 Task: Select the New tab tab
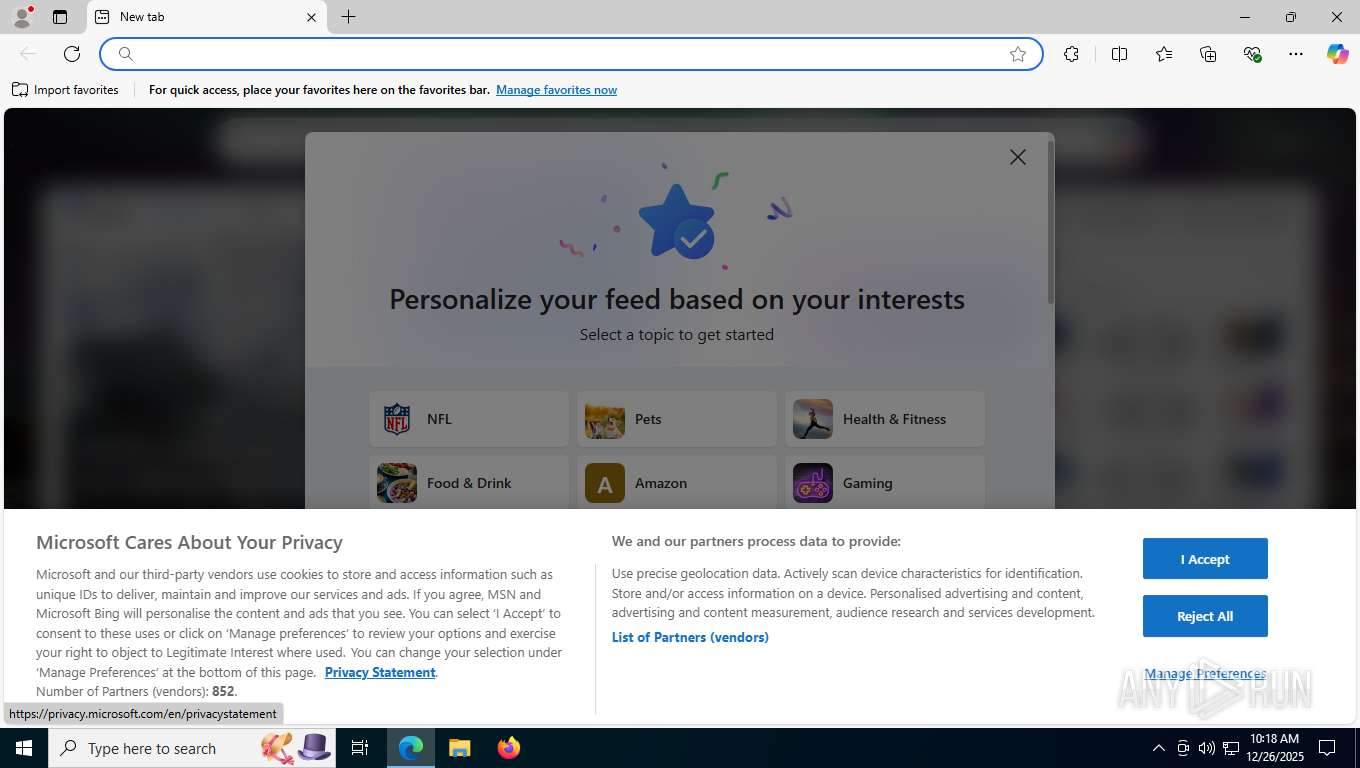[207, 17]
